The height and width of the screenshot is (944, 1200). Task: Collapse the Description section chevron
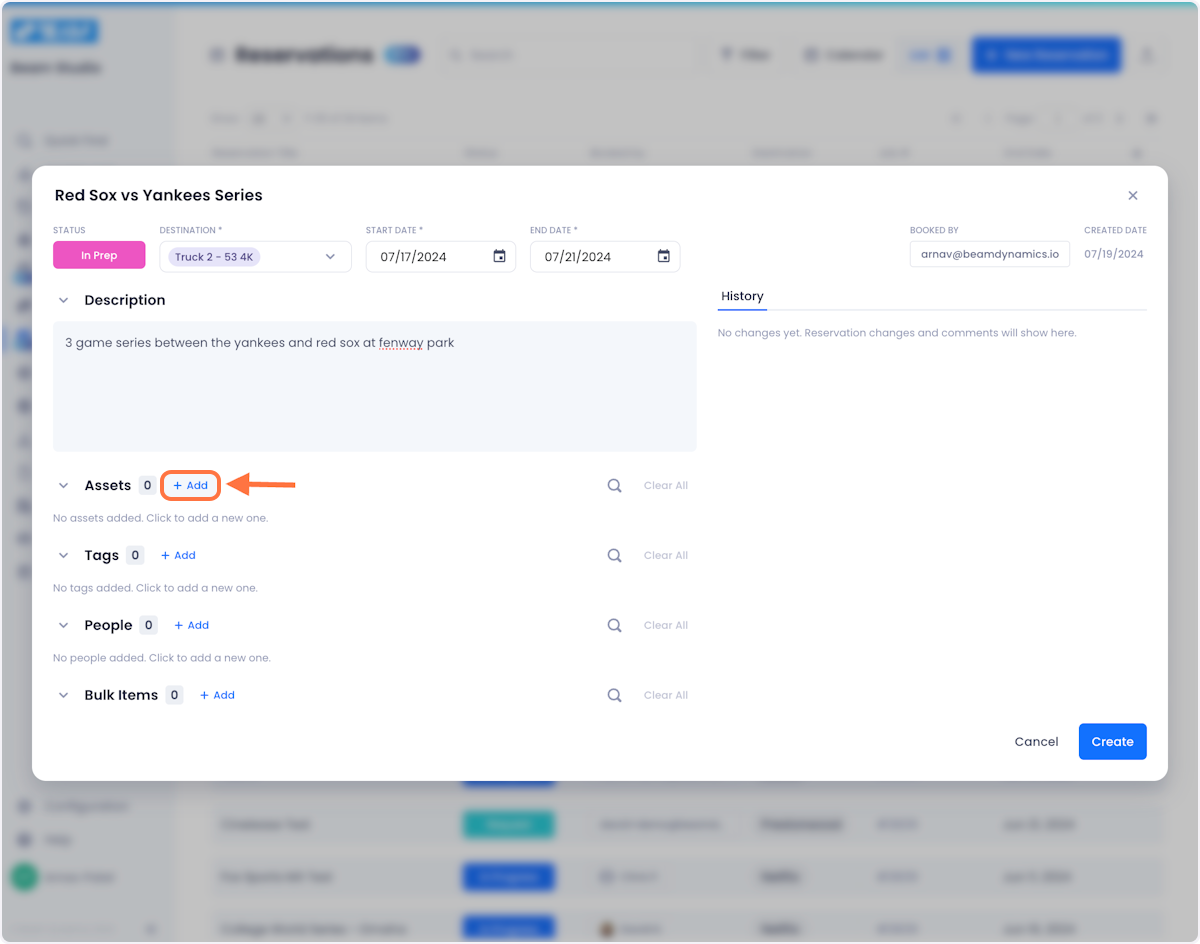(x=64, y=300)
